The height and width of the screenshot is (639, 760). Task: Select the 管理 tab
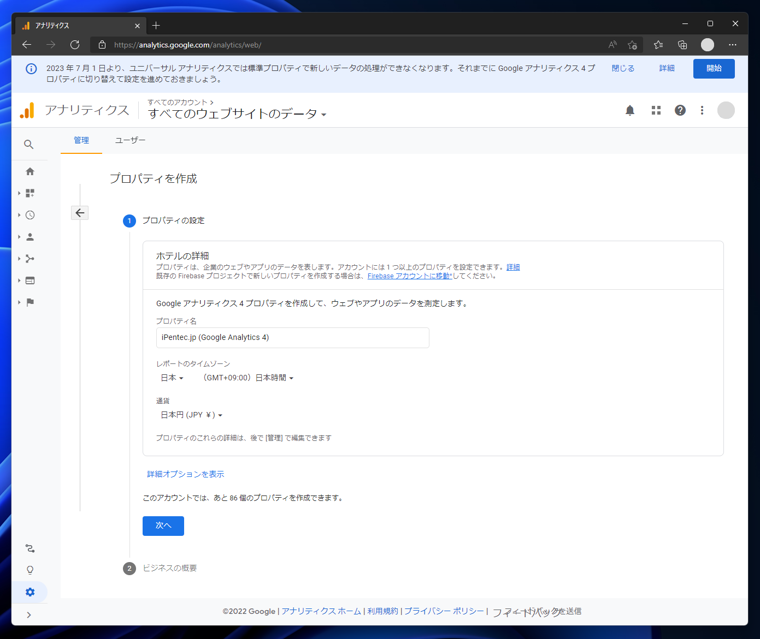coord(81,140)
